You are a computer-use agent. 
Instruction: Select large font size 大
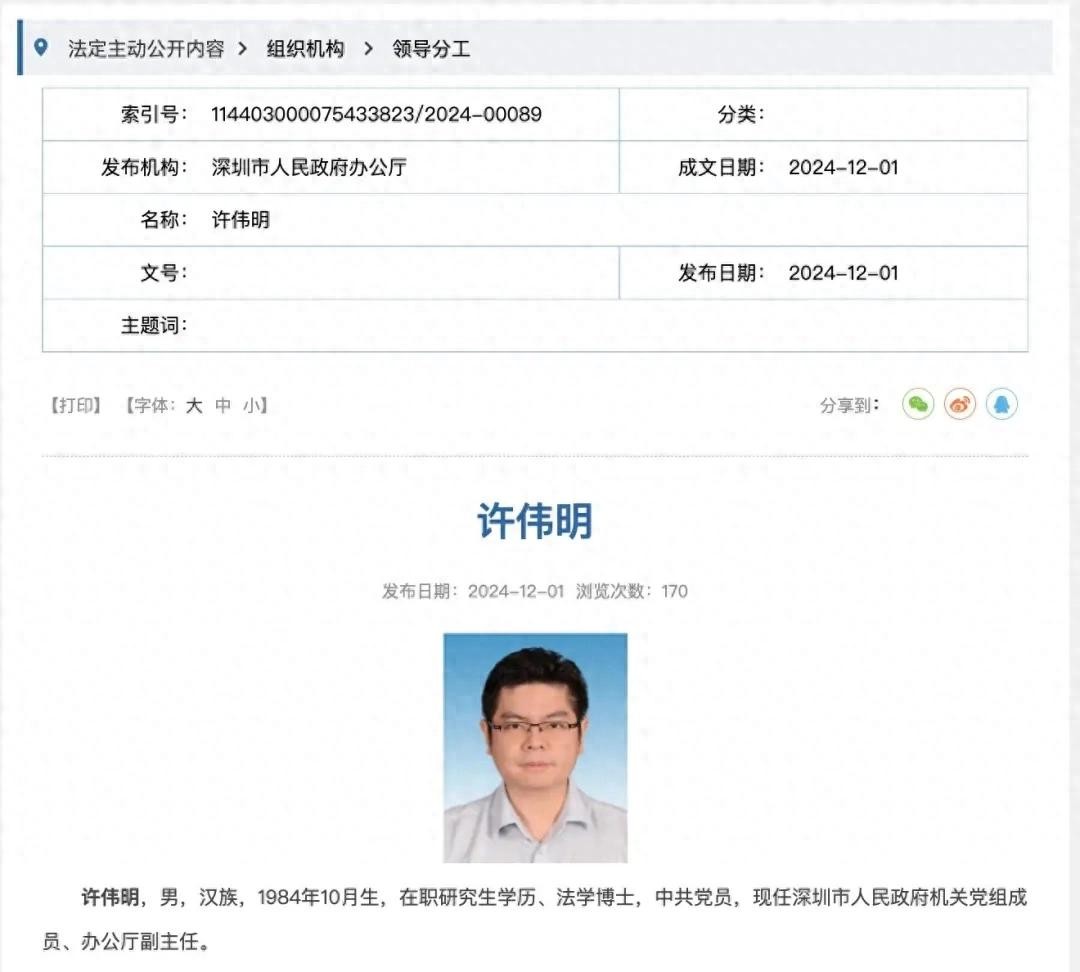[194, 406]
